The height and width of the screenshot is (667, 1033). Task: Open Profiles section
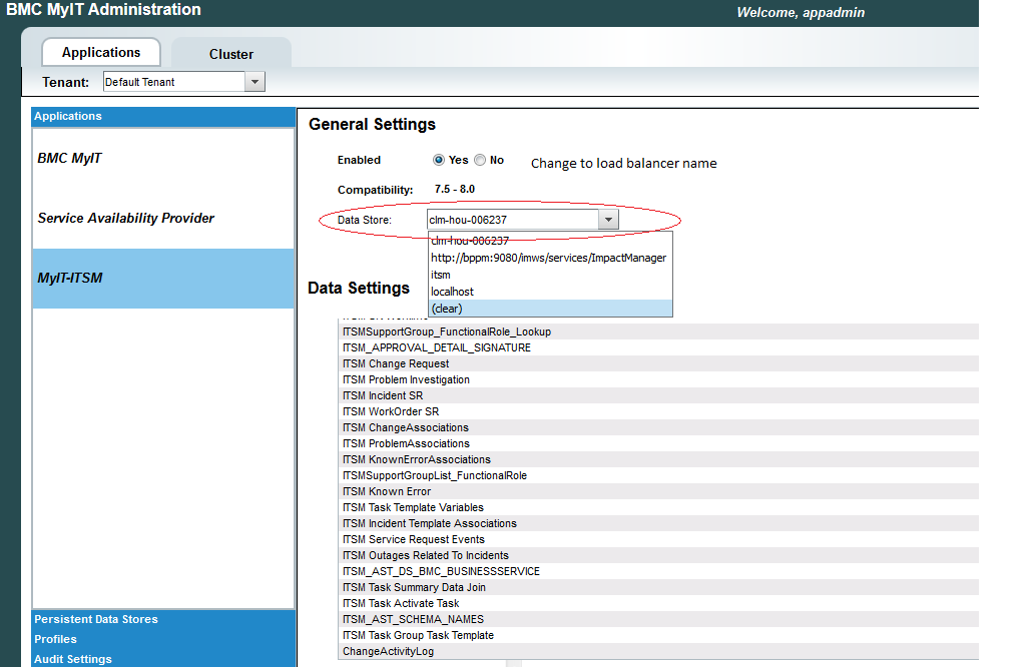(163, 639)
